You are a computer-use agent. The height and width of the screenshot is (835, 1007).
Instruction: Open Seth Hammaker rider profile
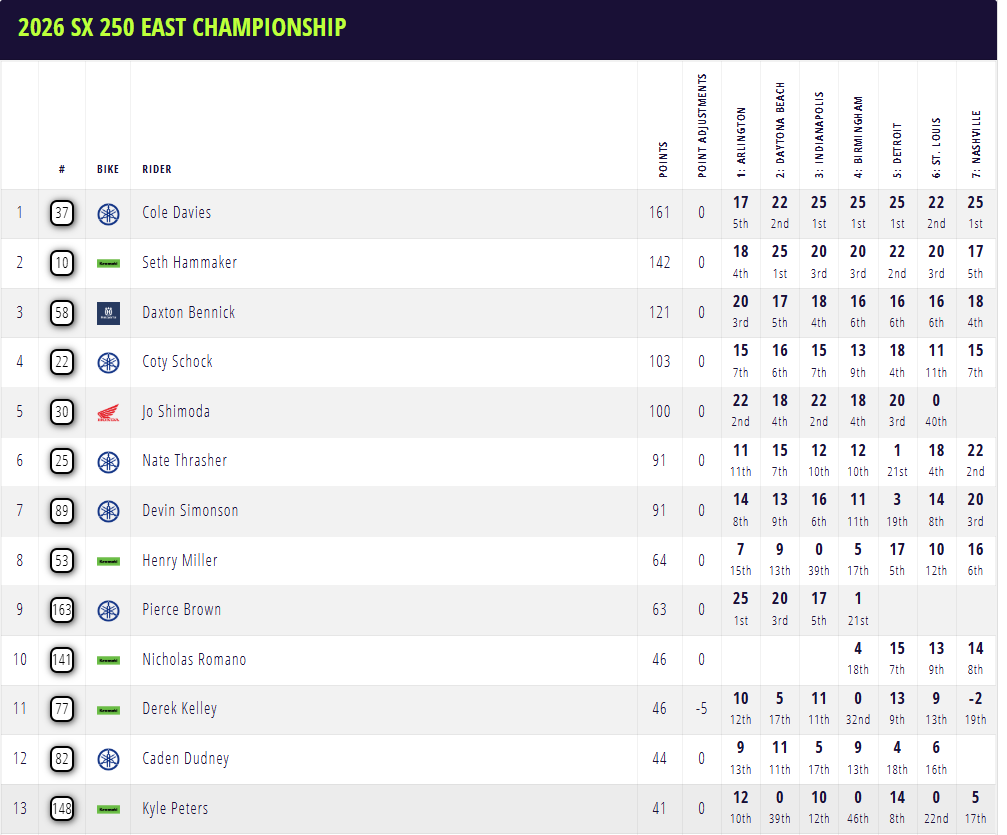(x=189, y=263)
